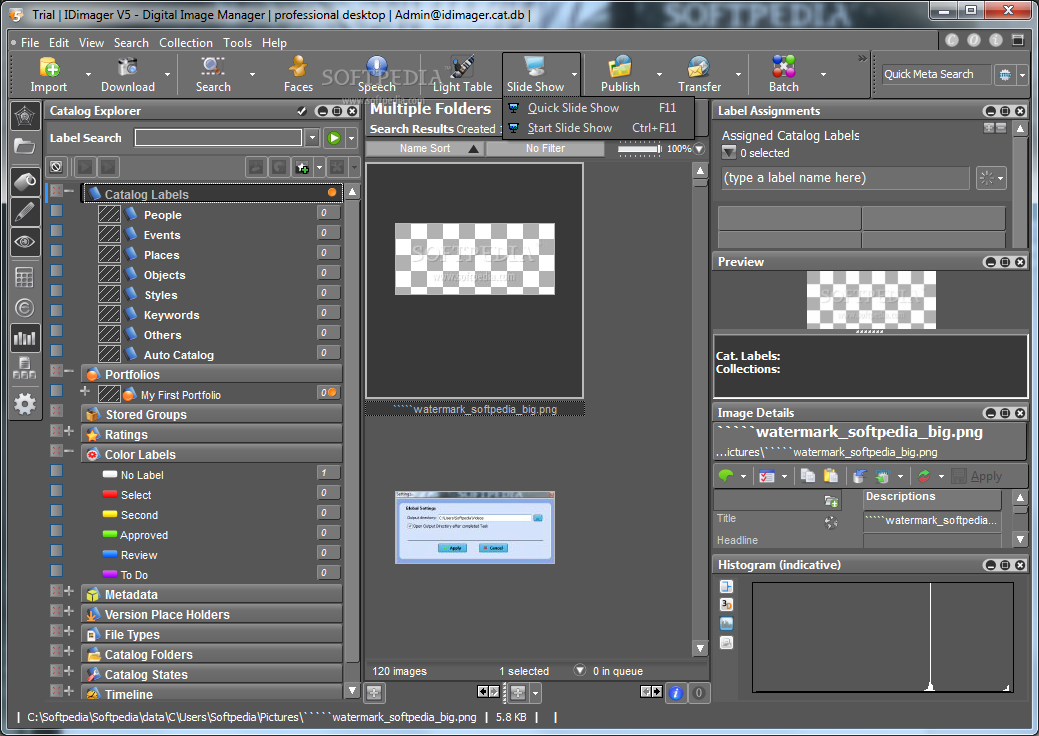Click the blue info icon below thumbnails
The width and height of the screenshot is (1039, 736).
coord(675,693)
